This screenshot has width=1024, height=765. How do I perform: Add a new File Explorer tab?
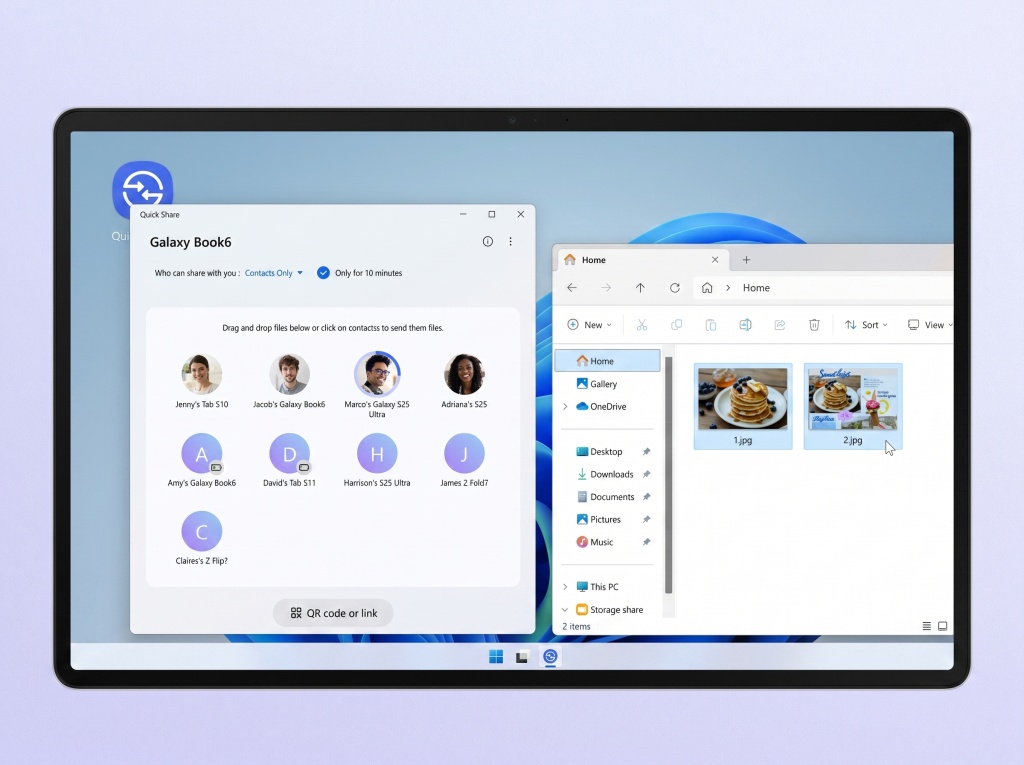click(746, 260)
